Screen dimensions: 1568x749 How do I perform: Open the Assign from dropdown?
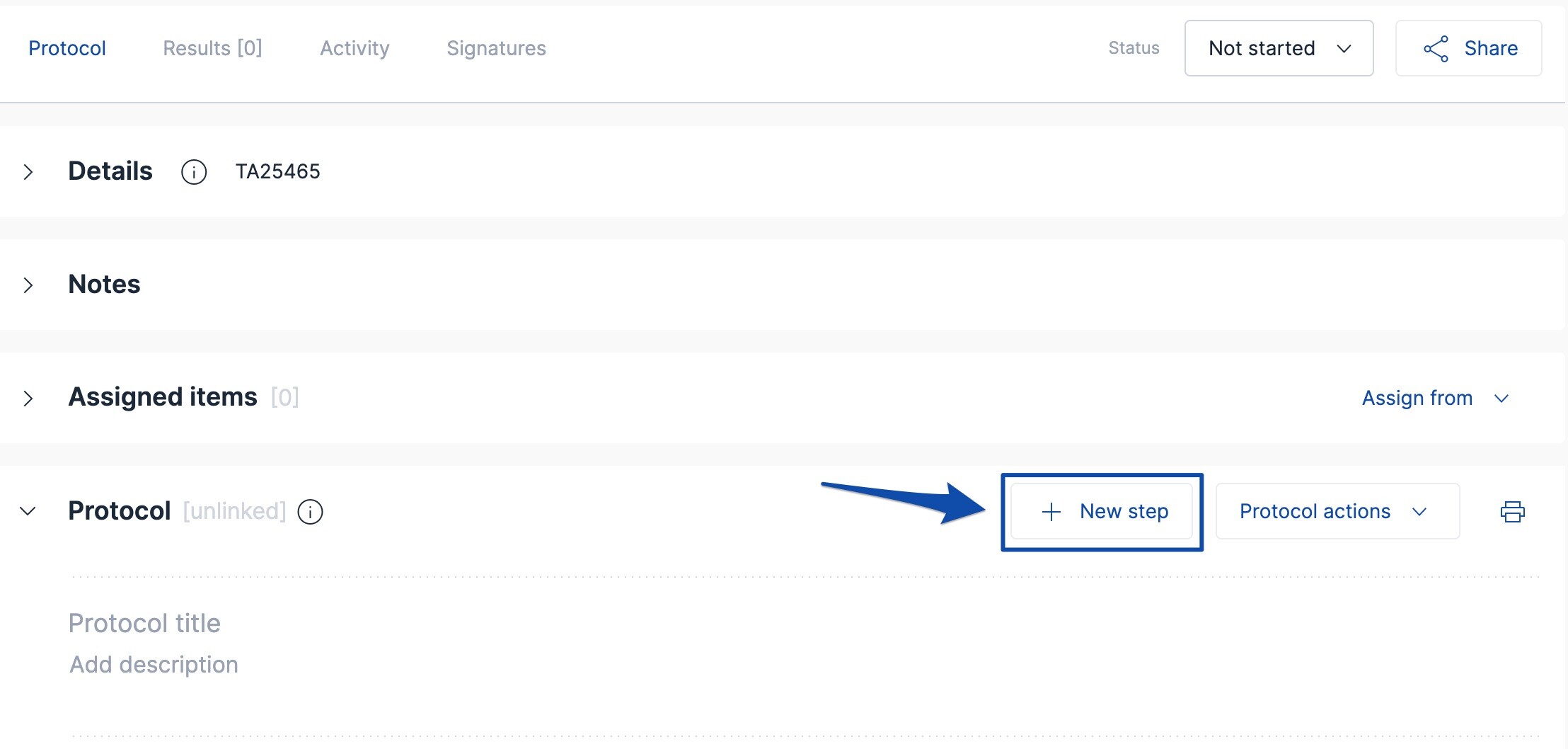pos(1435,398)
